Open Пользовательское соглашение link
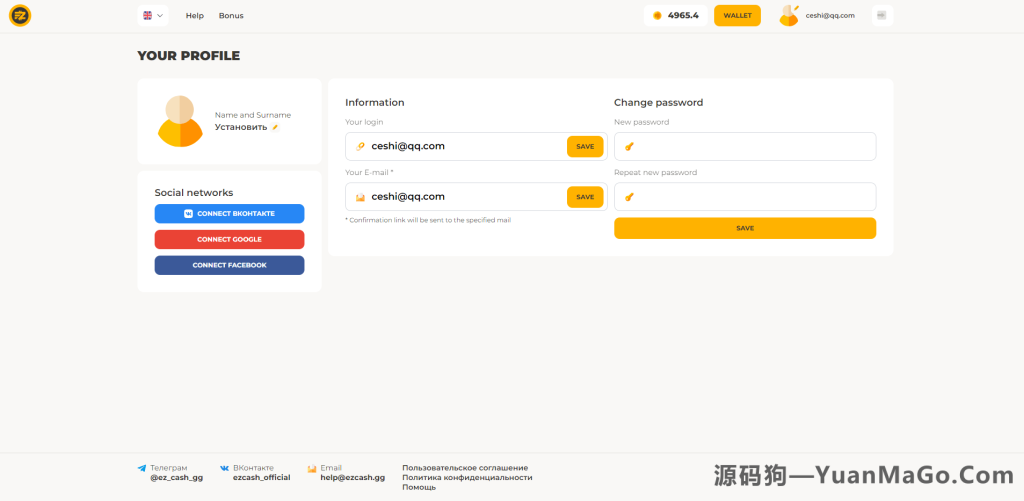 pyautogui.click(x=465, y=468)
